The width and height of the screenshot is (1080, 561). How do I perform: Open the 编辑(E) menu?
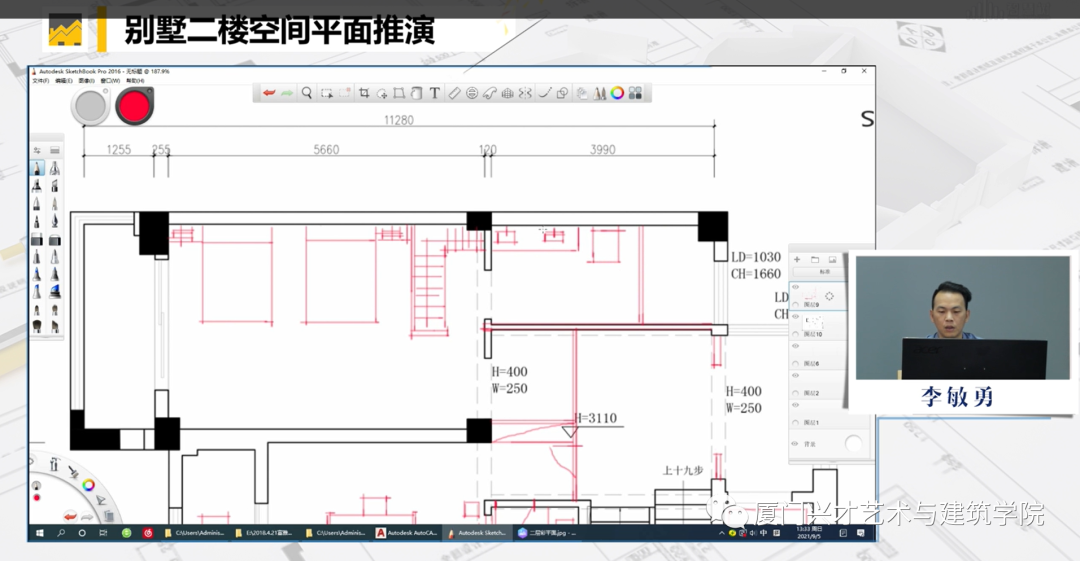(63, 81)
